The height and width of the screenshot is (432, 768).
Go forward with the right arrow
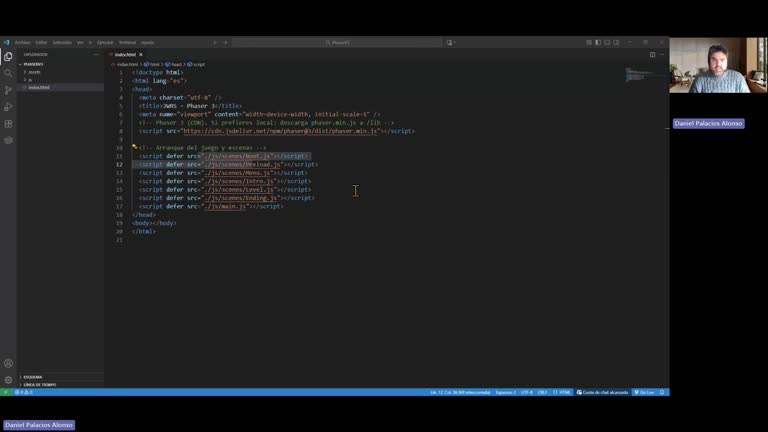click(225, 43)
